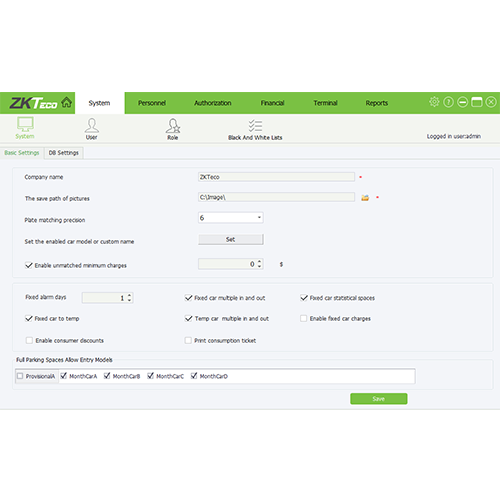
Task: Check the ProvisionalA entry model box
Action: [x=20, y=376]
